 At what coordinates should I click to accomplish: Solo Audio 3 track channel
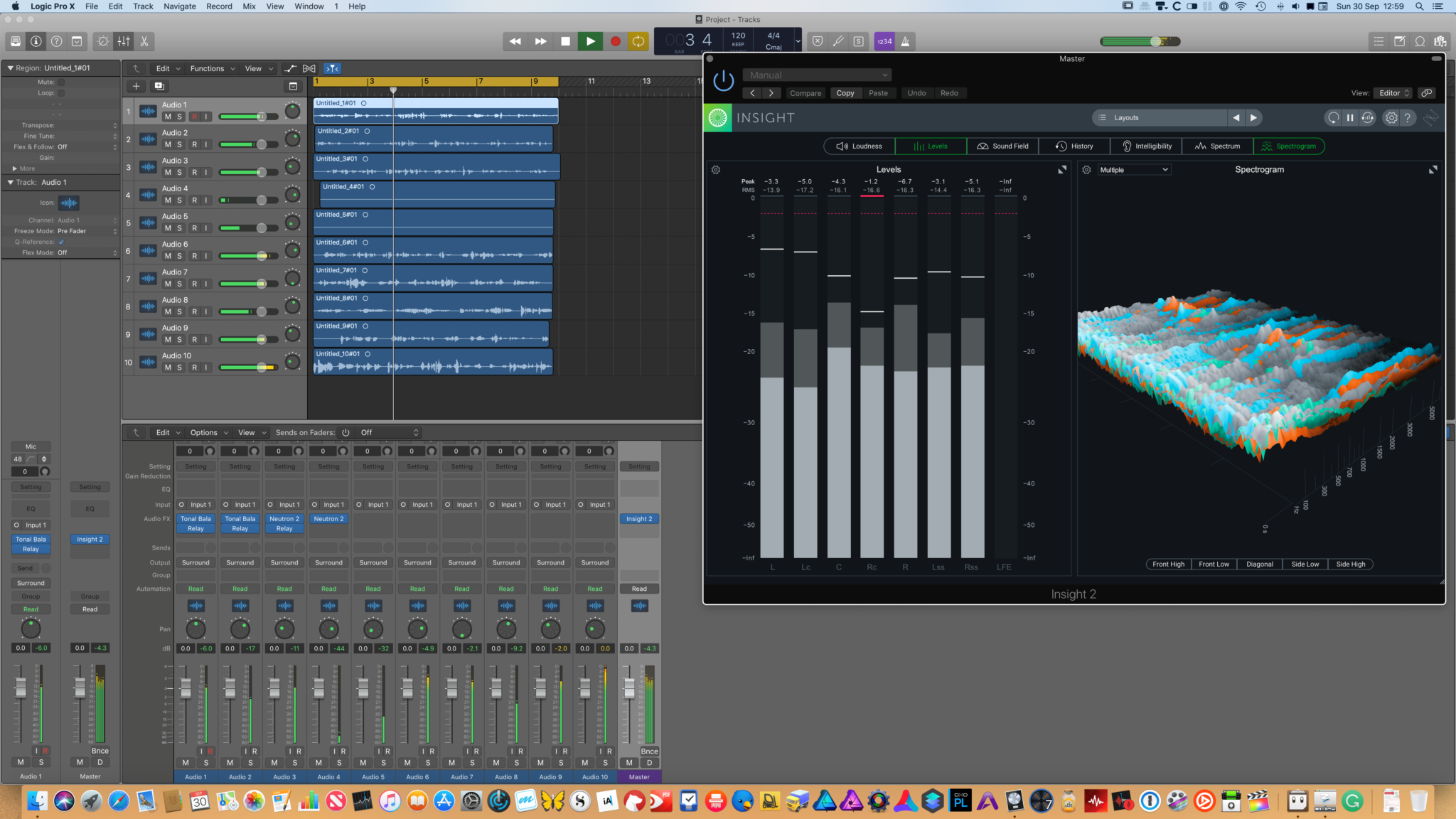[x=179, y=172]
